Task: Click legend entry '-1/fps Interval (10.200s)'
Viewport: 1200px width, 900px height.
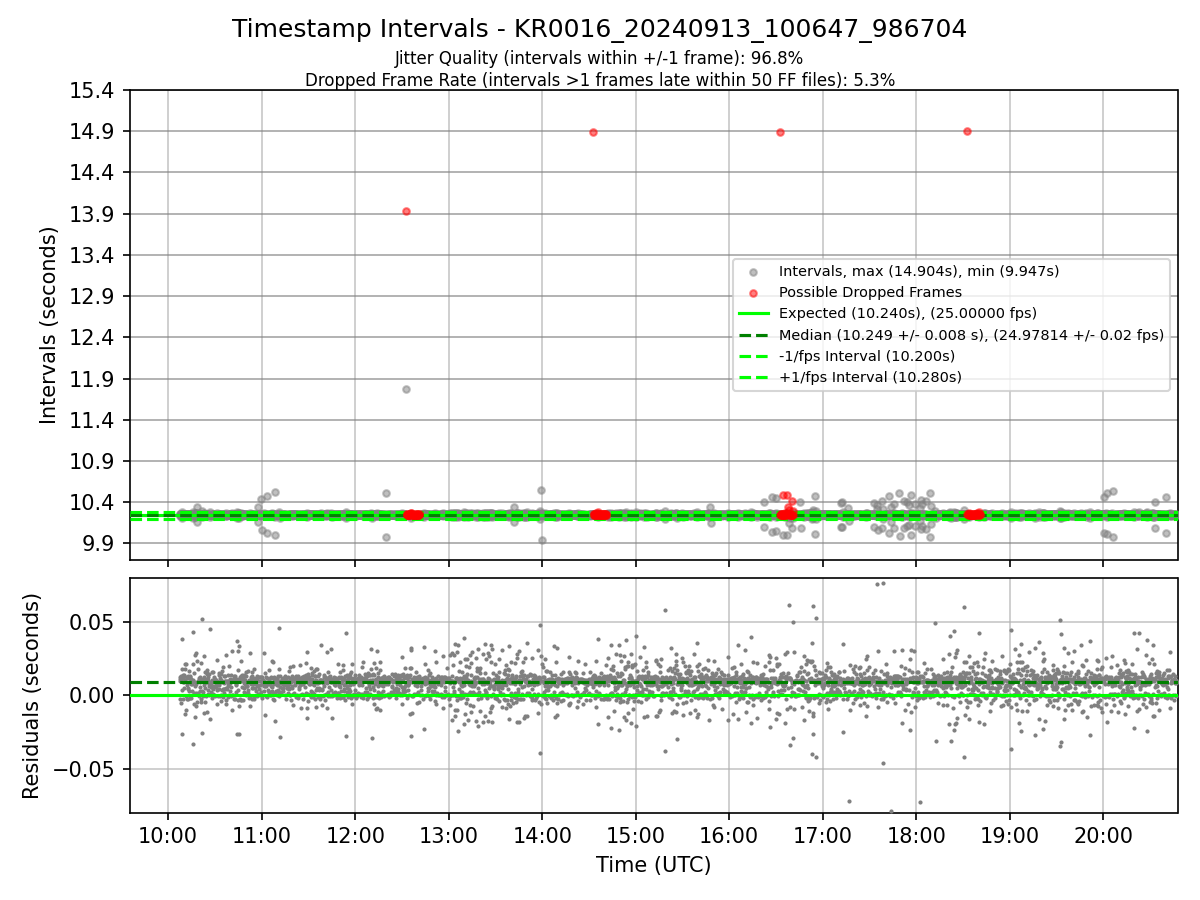Action: (x=867, y=356)
